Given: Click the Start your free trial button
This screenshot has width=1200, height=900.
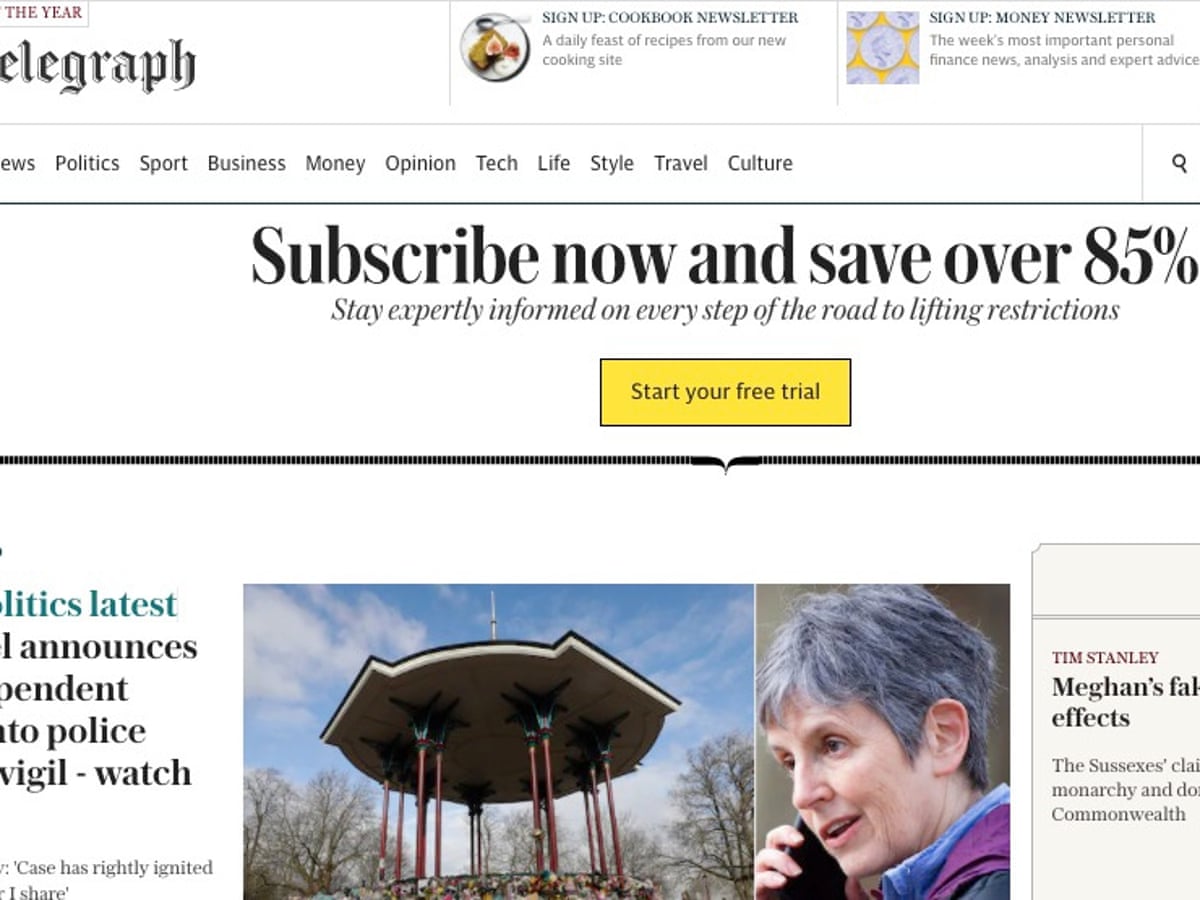Looking at the screenshot, I should (725, 392).
